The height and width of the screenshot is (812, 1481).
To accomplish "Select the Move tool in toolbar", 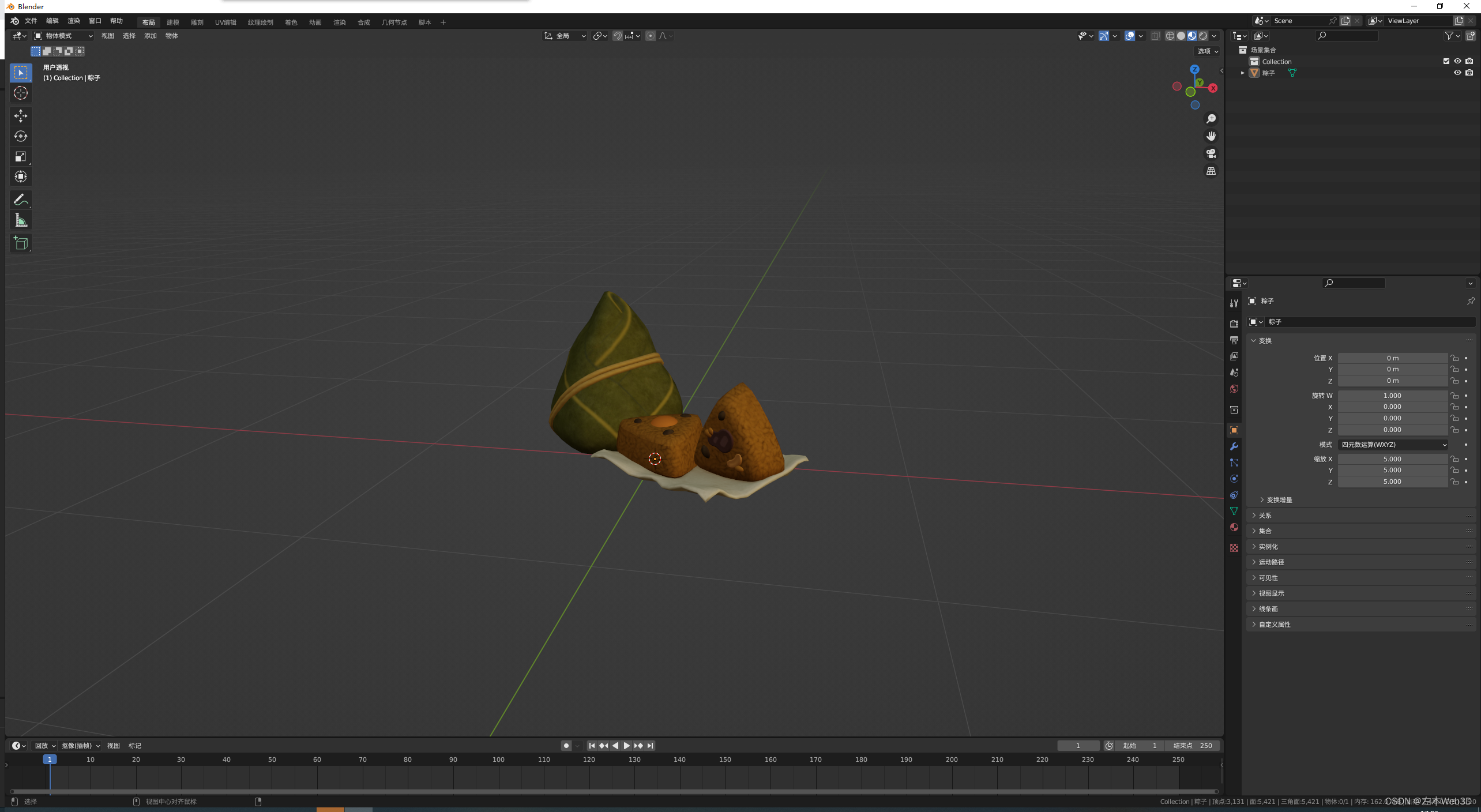I will [x=21, y=116].
